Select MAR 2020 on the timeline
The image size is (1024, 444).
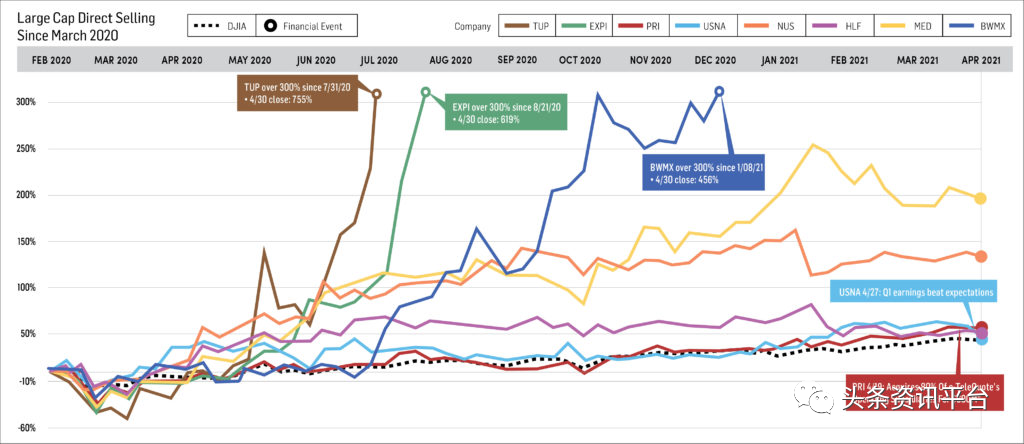(x=116, y=60)
